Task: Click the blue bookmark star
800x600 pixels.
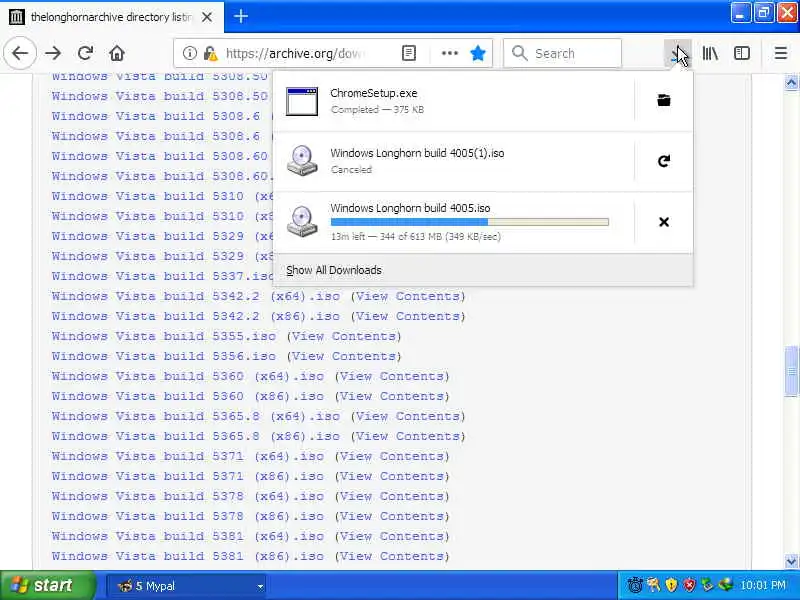Action: (x=478, y=53)
